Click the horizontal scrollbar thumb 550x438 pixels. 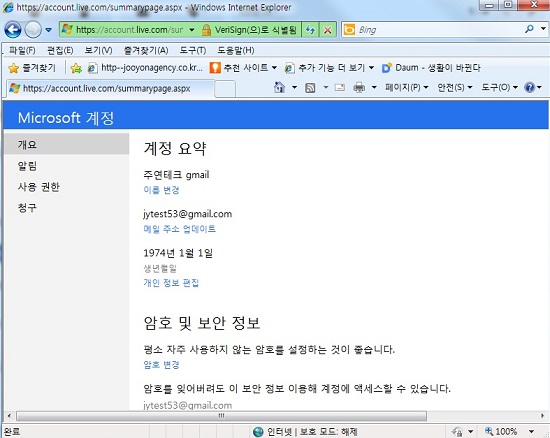pyautogui.click(x=222, y=416)
